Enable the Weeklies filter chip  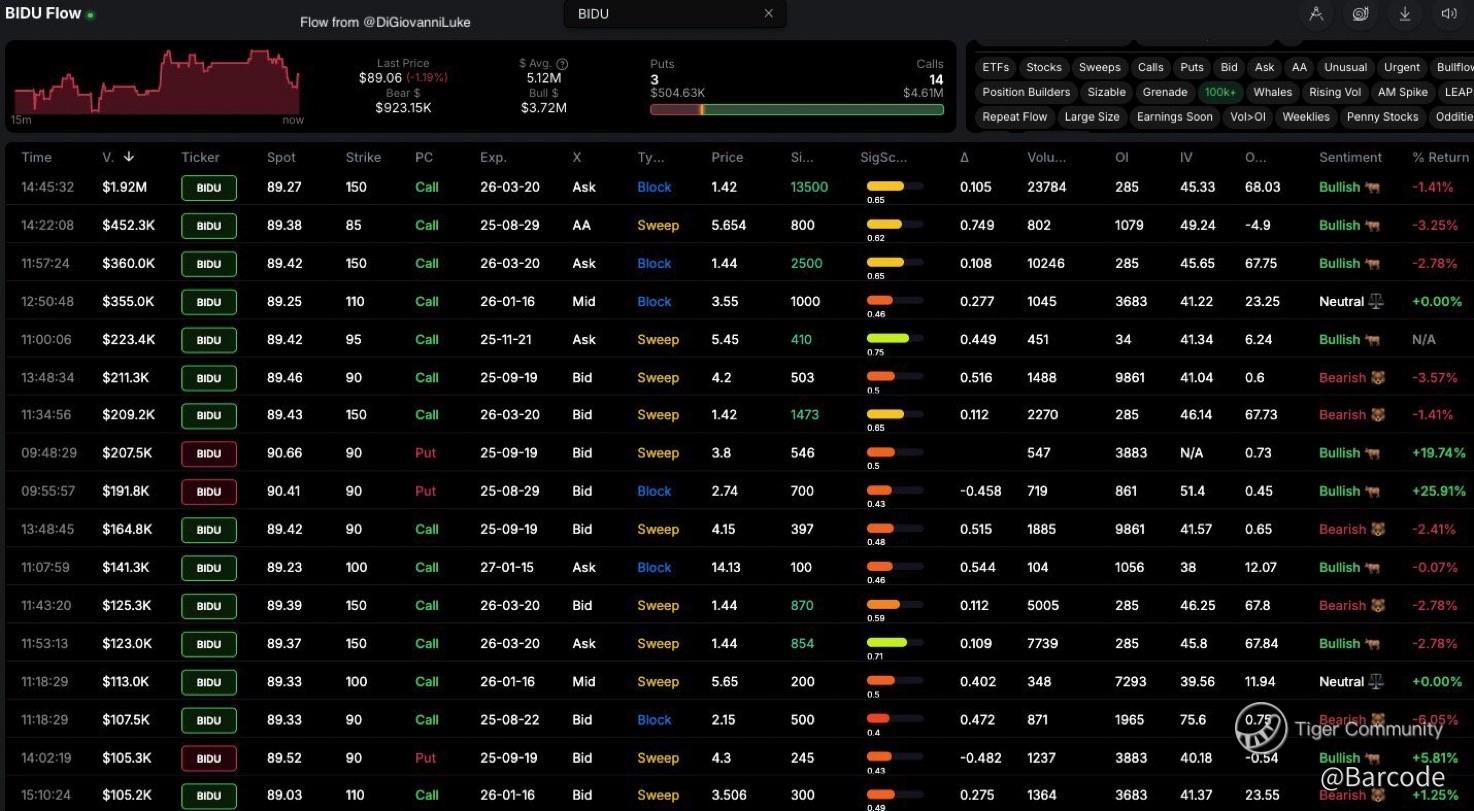coord(1306,117)
